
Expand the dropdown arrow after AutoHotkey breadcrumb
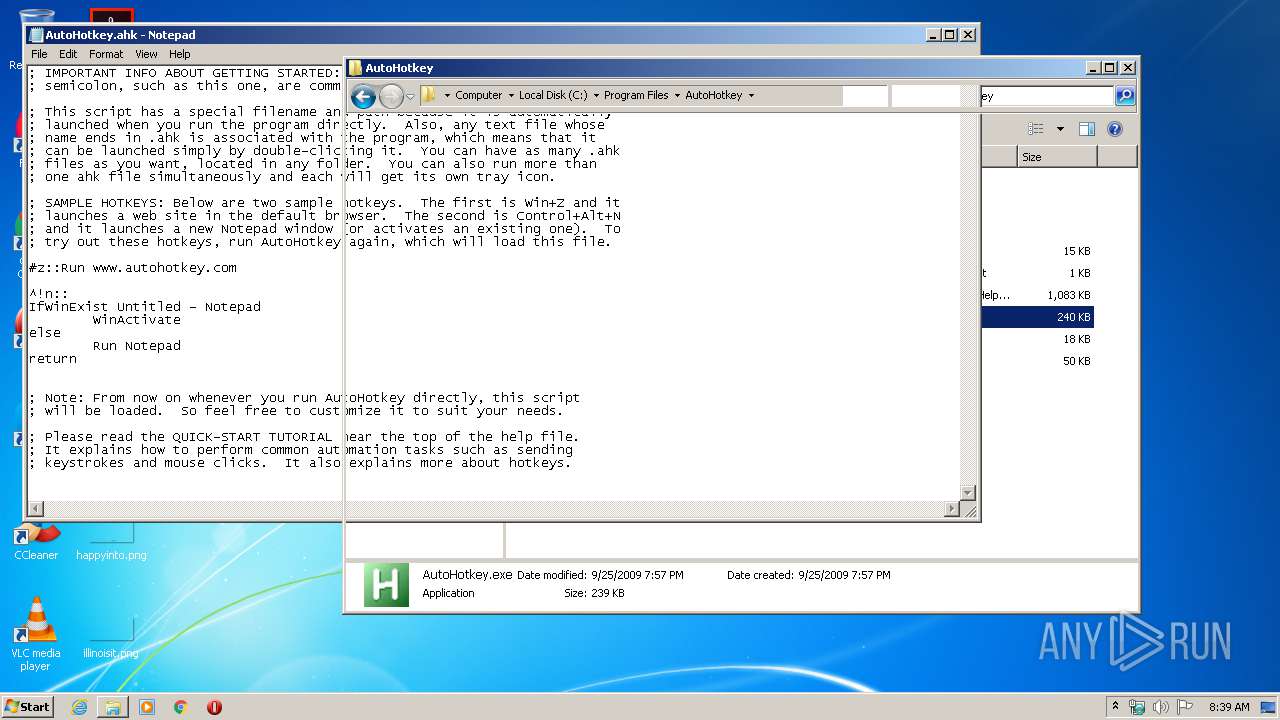point(751,96)
